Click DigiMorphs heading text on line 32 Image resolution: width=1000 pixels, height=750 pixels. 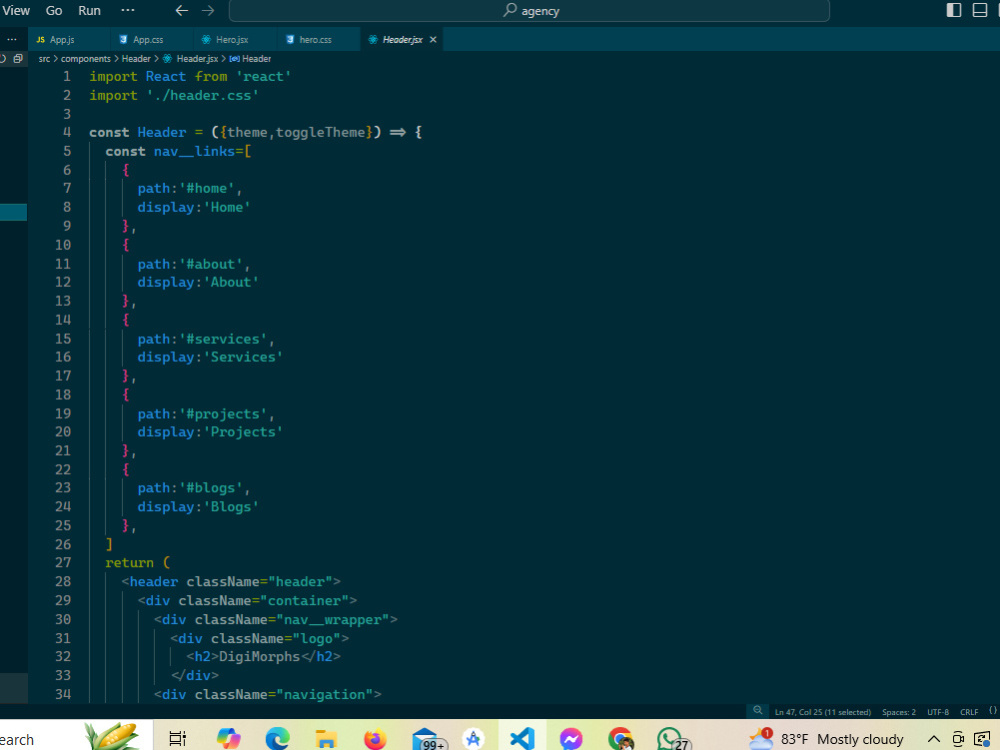coord(259,656)
